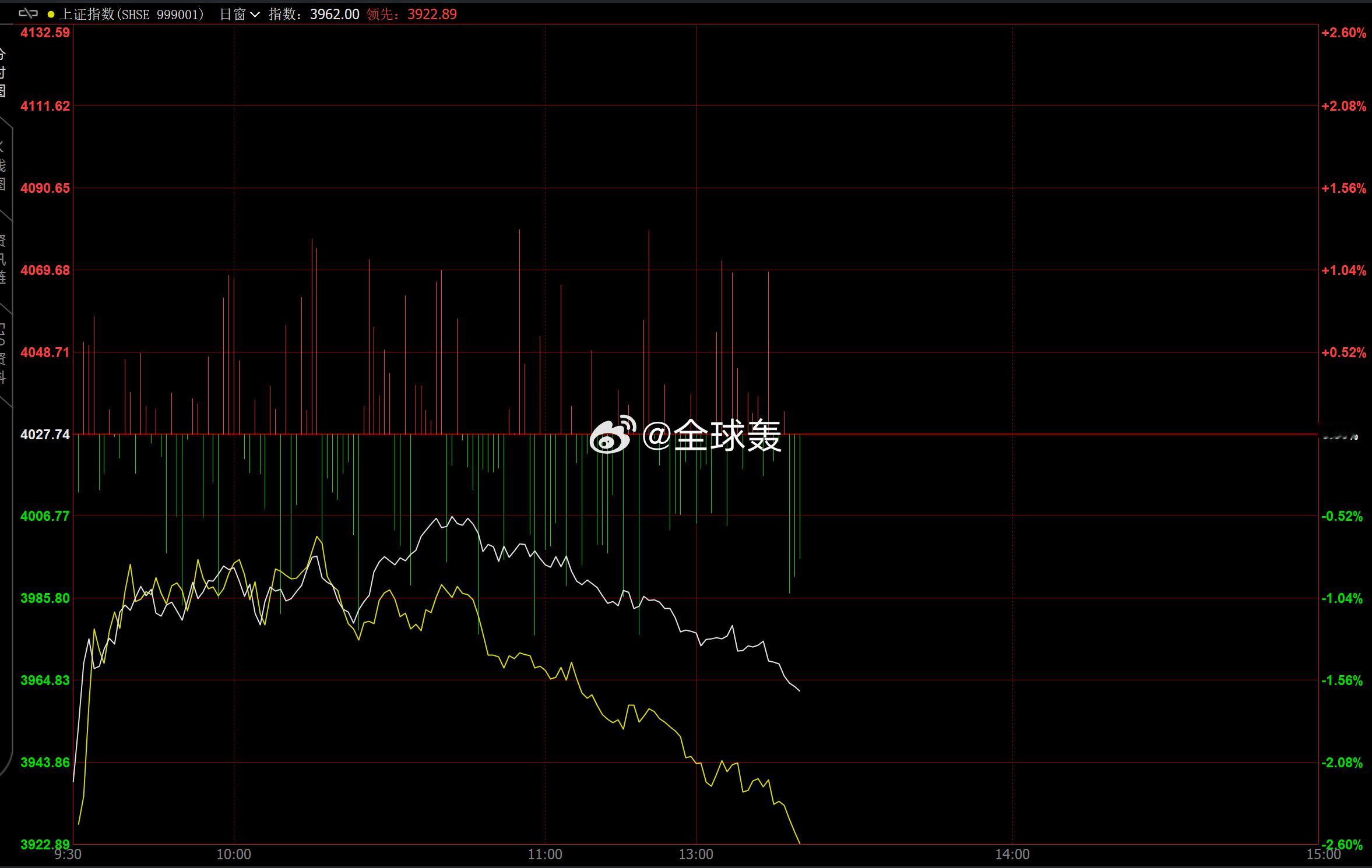Image resolution: width=1372 pixels, height=868 pixels.
Task: Click the 上证指数(SHSE 999001) title
Action: click(131, 14)
